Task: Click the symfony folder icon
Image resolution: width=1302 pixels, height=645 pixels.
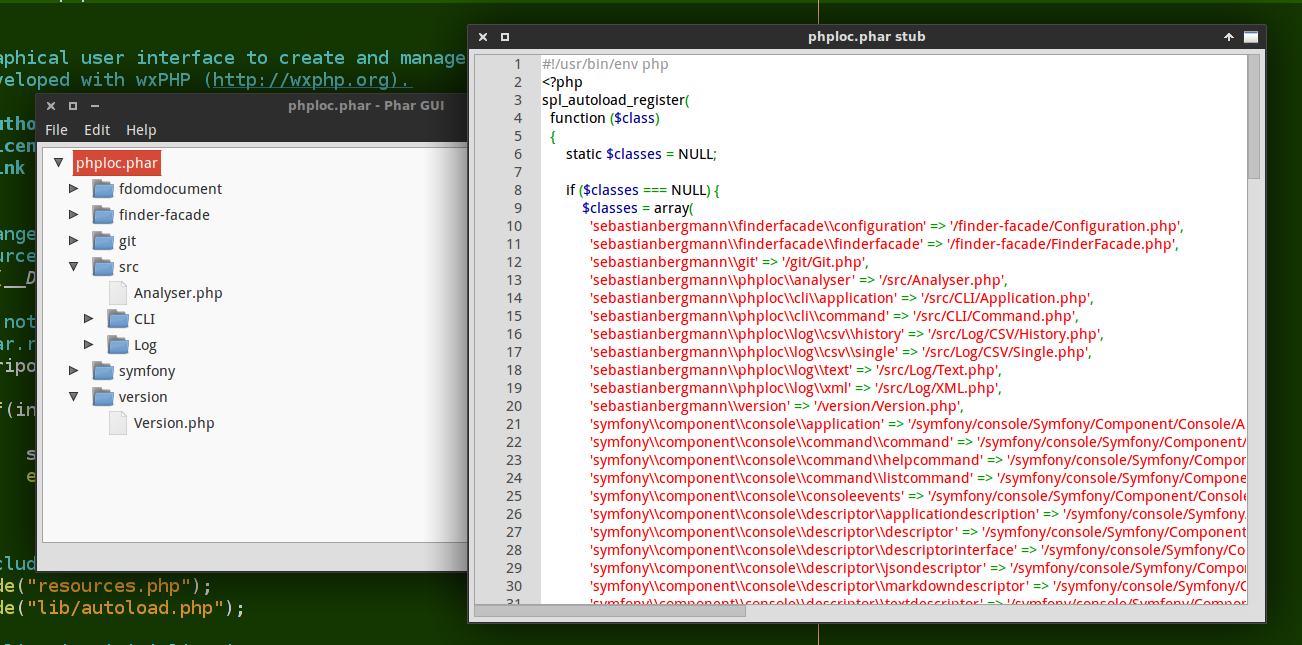Action: (x=104, y=370)
